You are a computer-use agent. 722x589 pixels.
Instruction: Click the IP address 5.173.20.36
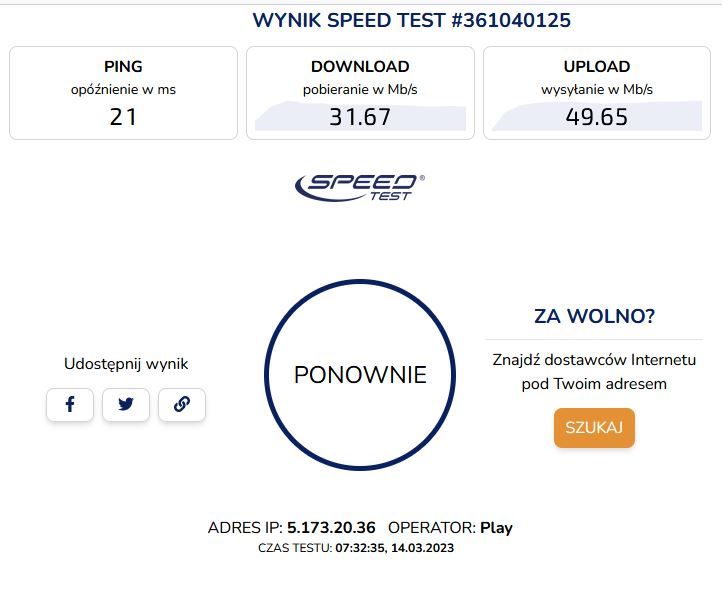tap(331, 527)
